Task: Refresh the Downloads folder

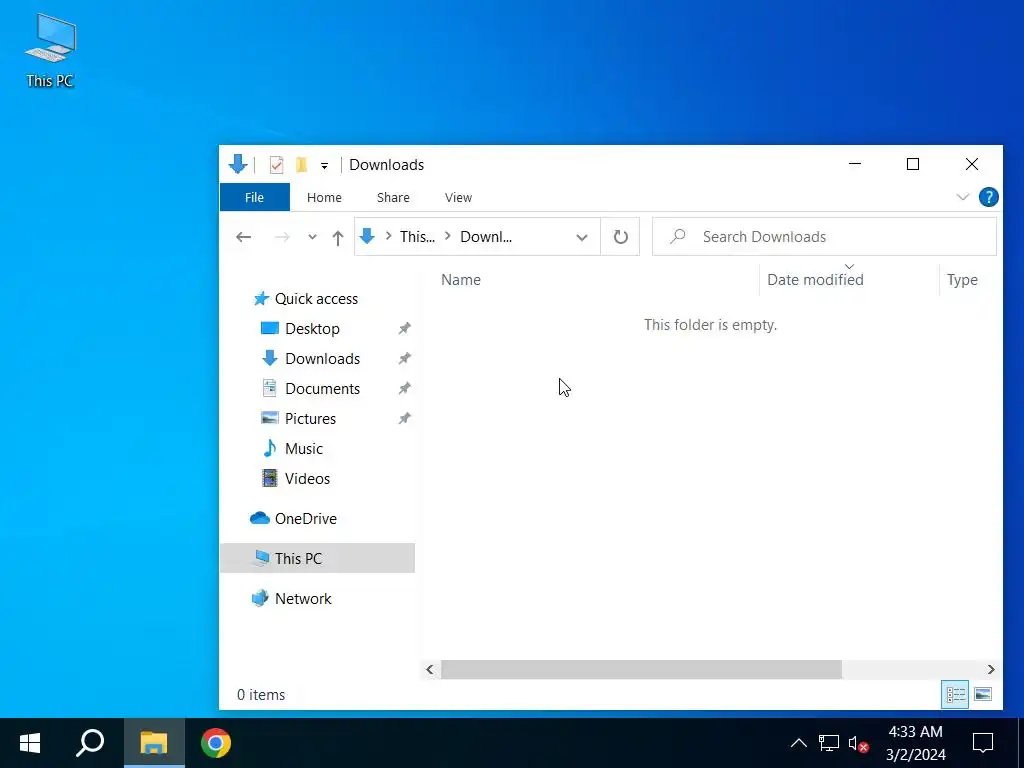Action: [620, 237]
